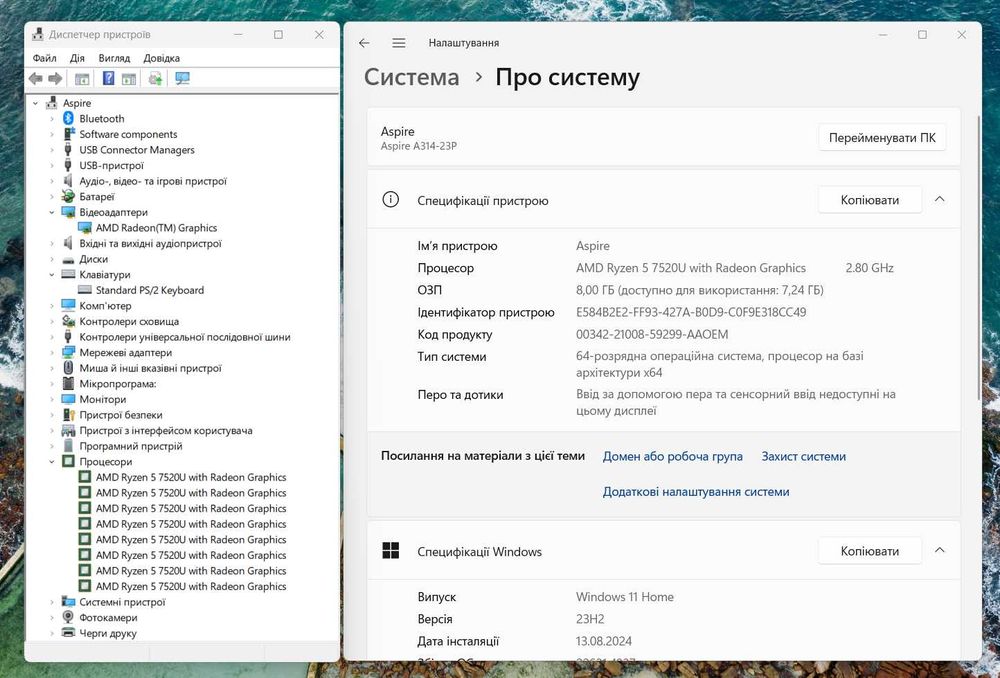Select Контролери універсальної послідовної шини item
Screen dimensions: 1000x678
pyautogui.click(x=185, y=337)
